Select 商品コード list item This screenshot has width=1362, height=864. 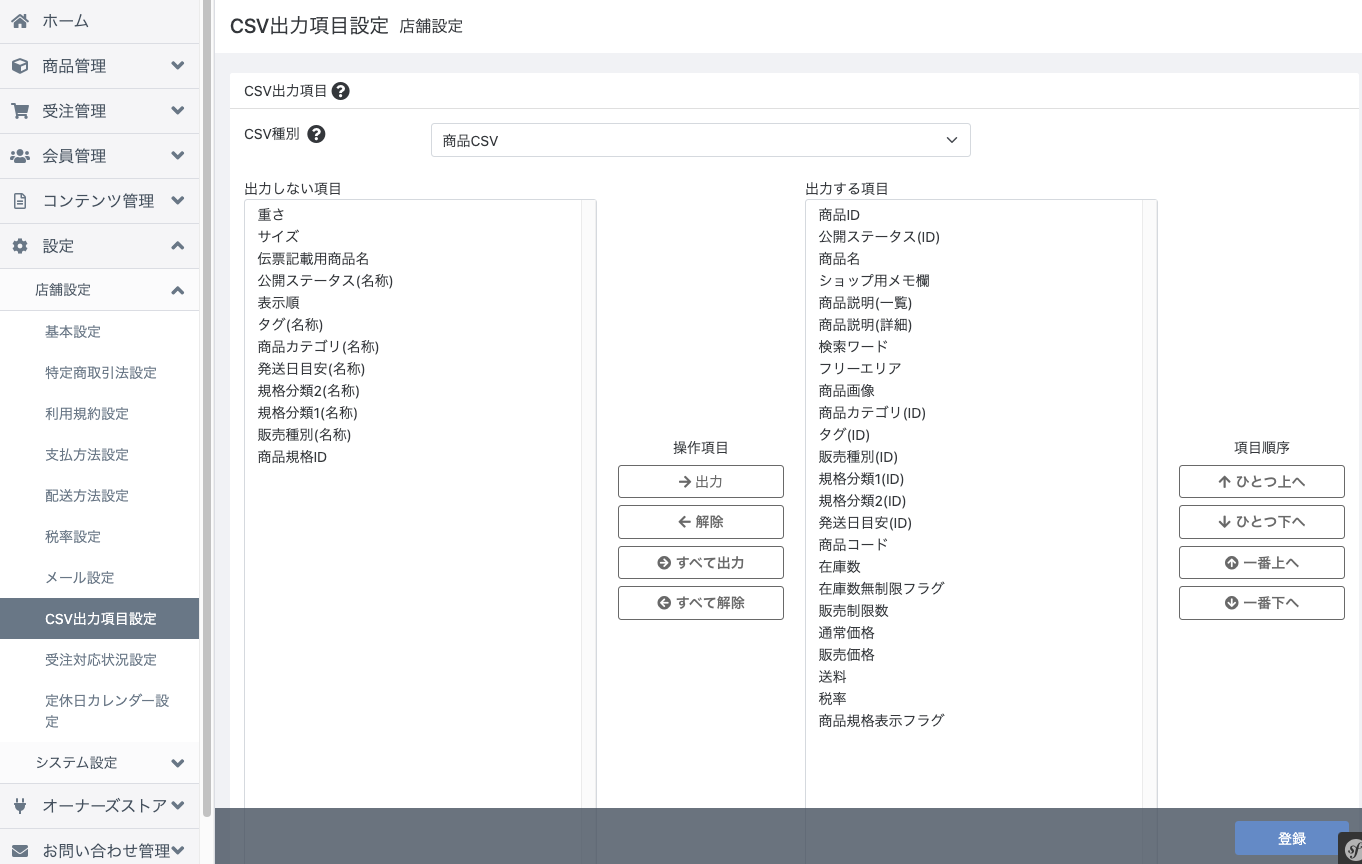pyautogui.click(x=974, y=545)
